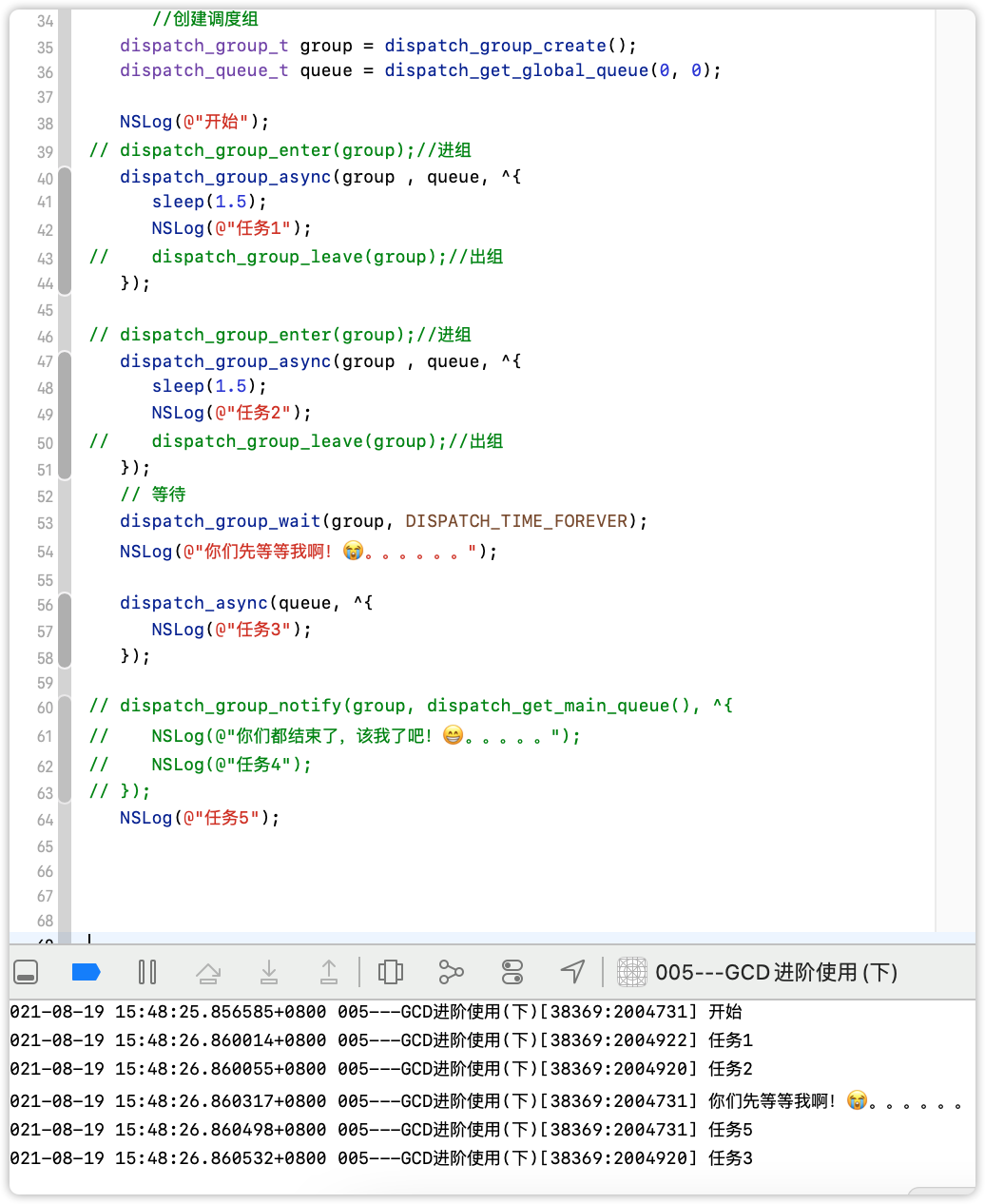
Task: Click DISPATCH_TIME_FOREVER constant
Action: [517, 521]
